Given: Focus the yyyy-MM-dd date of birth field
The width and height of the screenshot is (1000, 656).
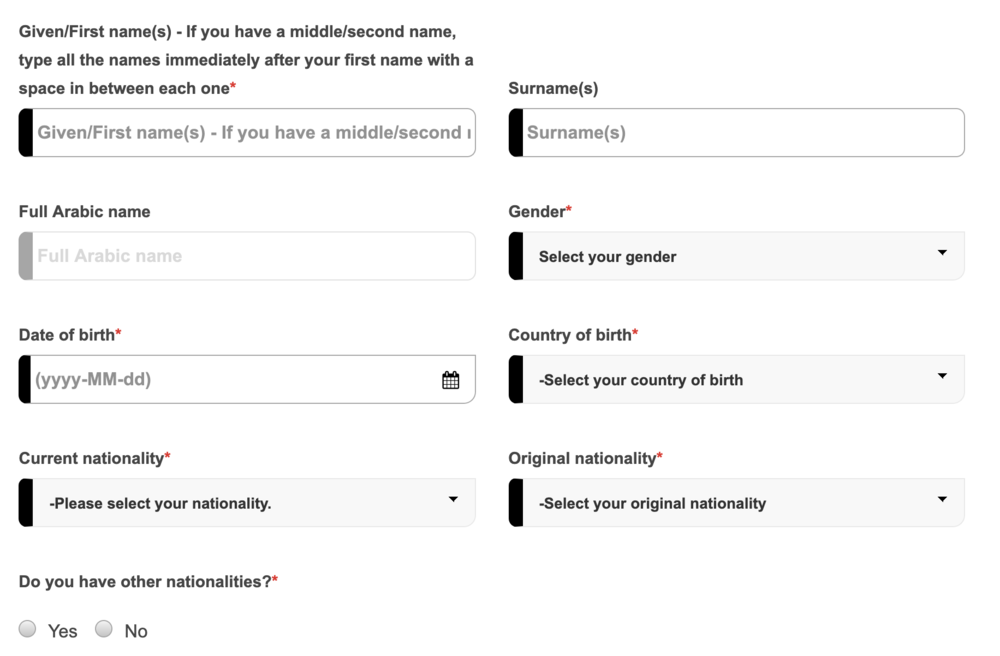Looking at the screenshot, I should pyautogui.click(x=230, y=380).
